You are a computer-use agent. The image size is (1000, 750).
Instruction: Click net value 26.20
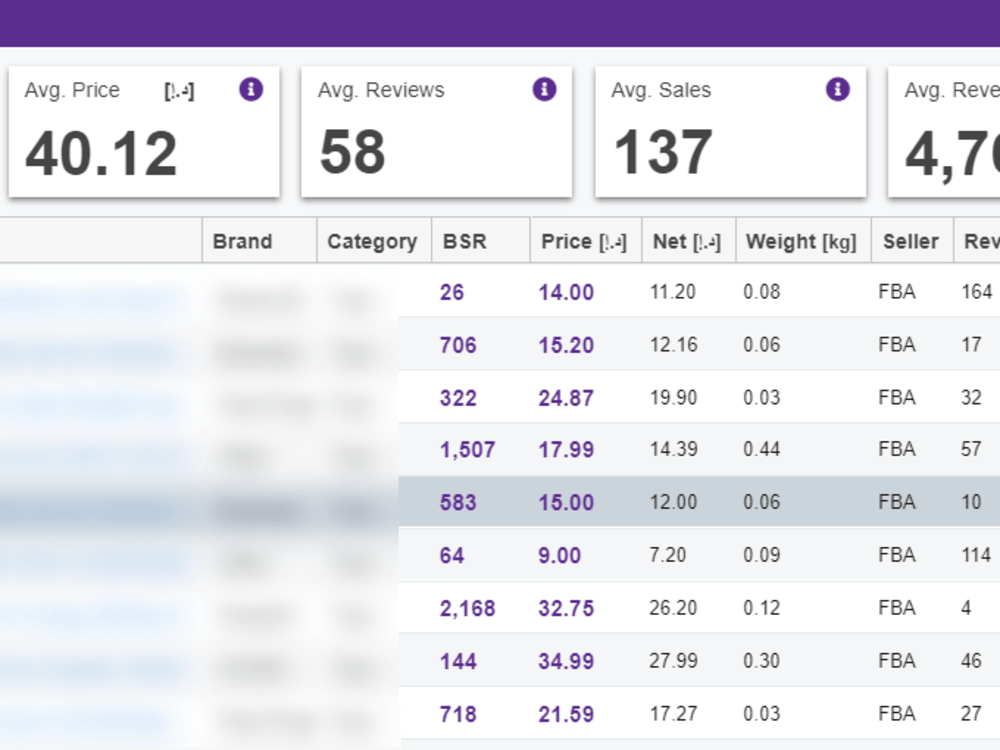click(673, 607)
